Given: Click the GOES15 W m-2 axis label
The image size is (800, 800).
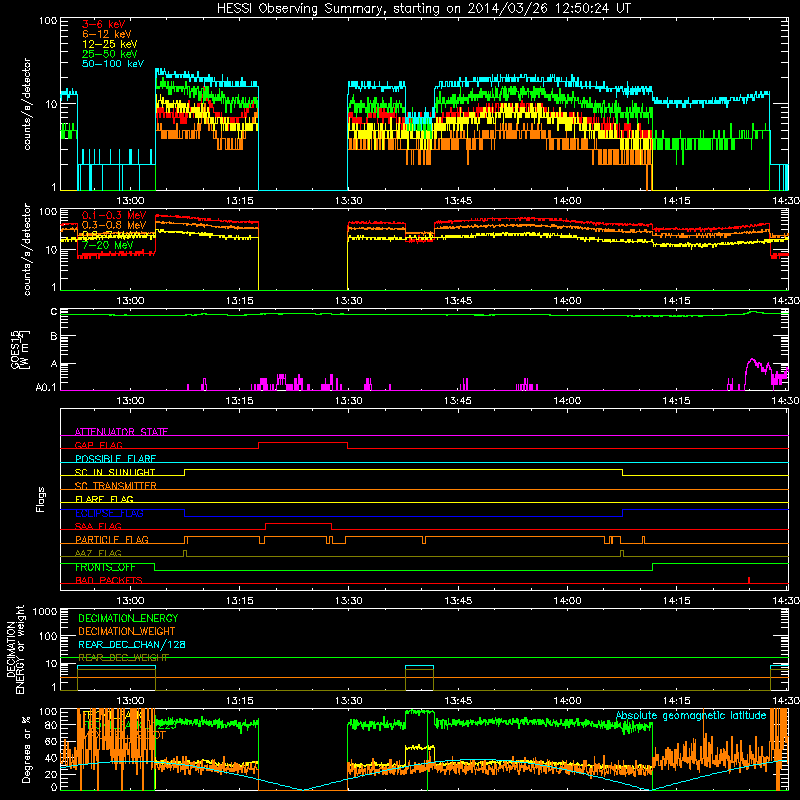Looking at the screenshot, I should (20, 350).
